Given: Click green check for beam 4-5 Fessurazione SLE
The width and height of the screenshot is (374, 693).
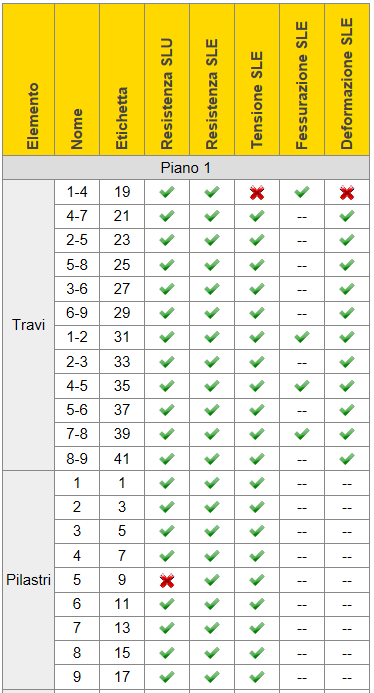Looking at the screenshot, I should click(x=302, y=386).
